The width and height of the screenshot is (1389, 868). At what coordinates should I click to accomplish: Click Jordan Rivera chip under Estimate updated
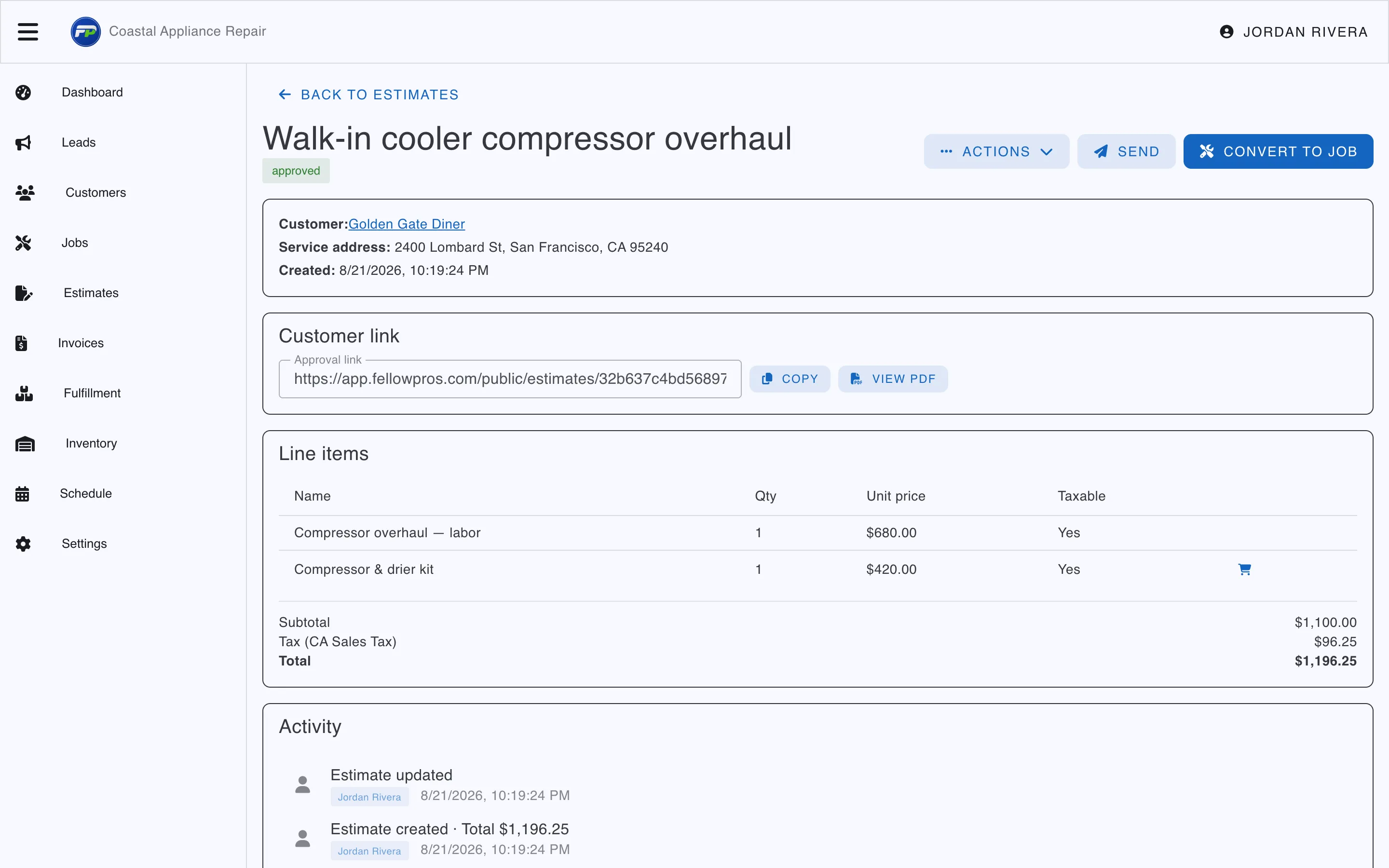(x=369, y=797)
